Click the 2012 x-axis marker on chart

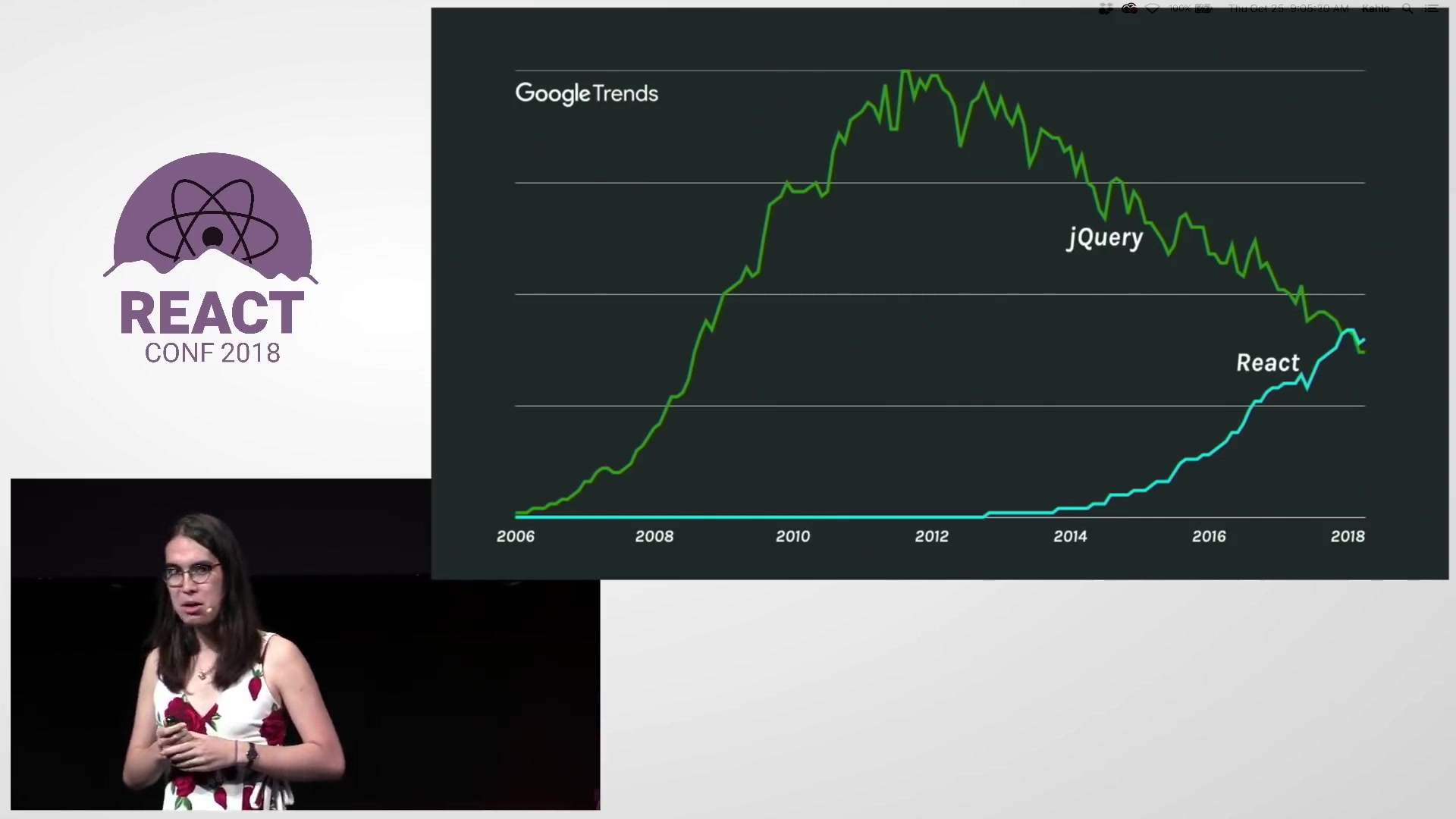930,535
